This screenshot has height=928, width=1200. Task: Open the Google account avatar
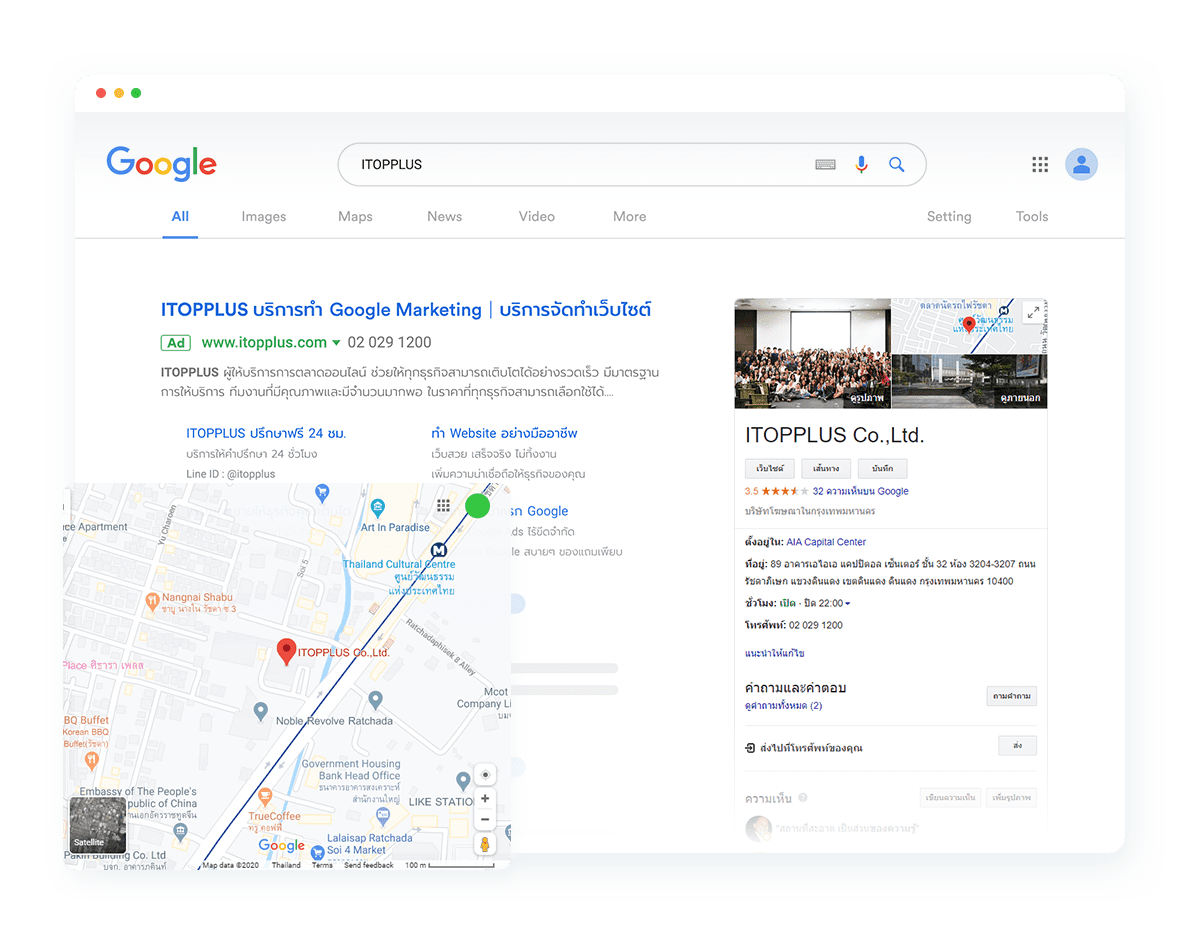(1081, 164)
